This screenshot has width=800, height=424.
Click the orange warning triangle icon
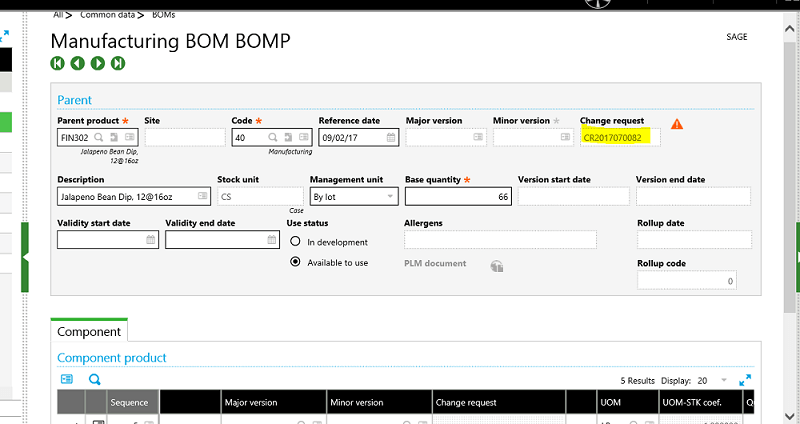pyautogui.click(x=677, y=124)
